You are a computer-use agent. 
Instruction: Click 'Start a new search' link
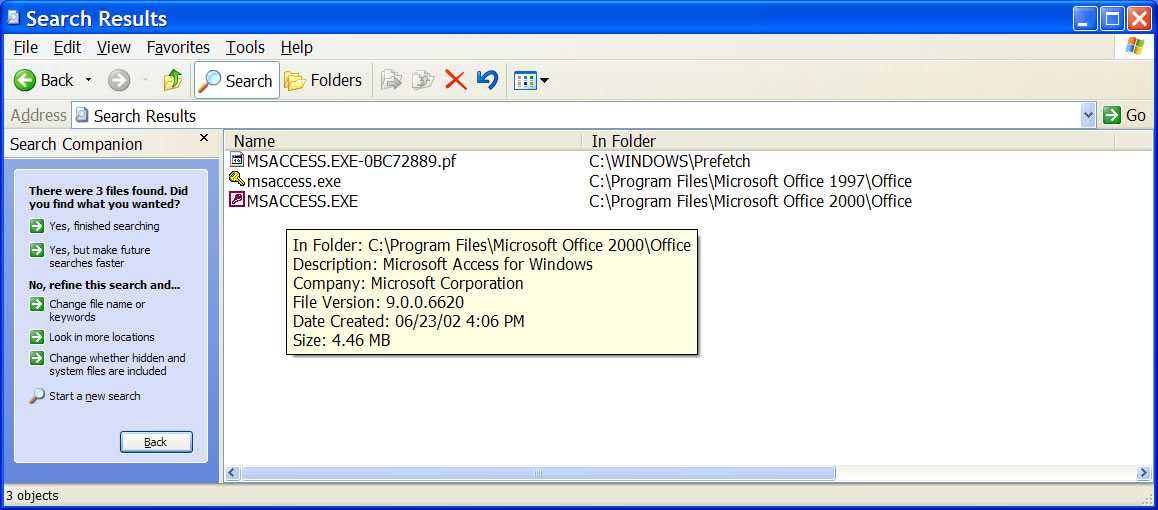(95, 396)
